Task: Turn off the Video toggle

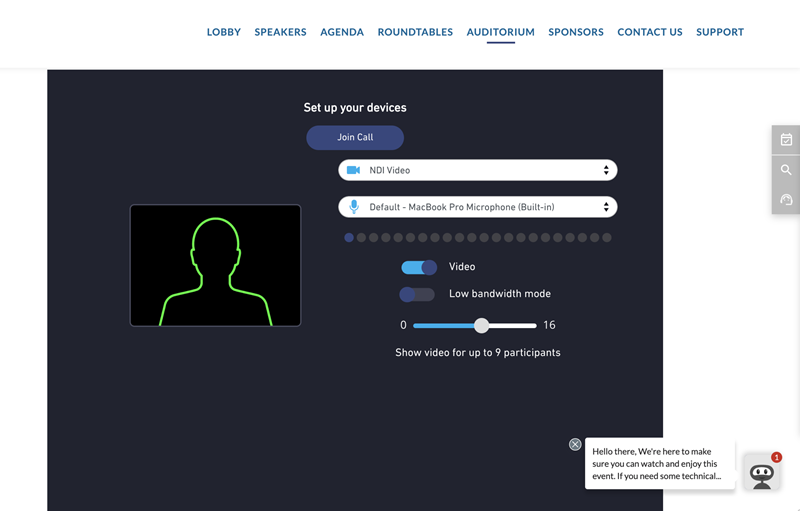Action: pyautogui.click(x=419, y=267)
